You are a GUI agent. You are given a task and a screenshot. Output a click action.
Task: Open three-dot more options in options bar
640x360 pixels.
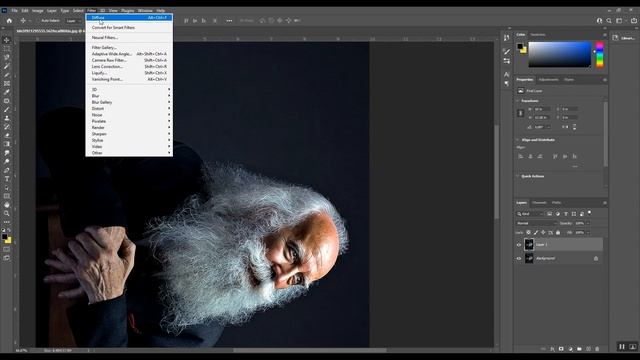[x=229, y=20]
